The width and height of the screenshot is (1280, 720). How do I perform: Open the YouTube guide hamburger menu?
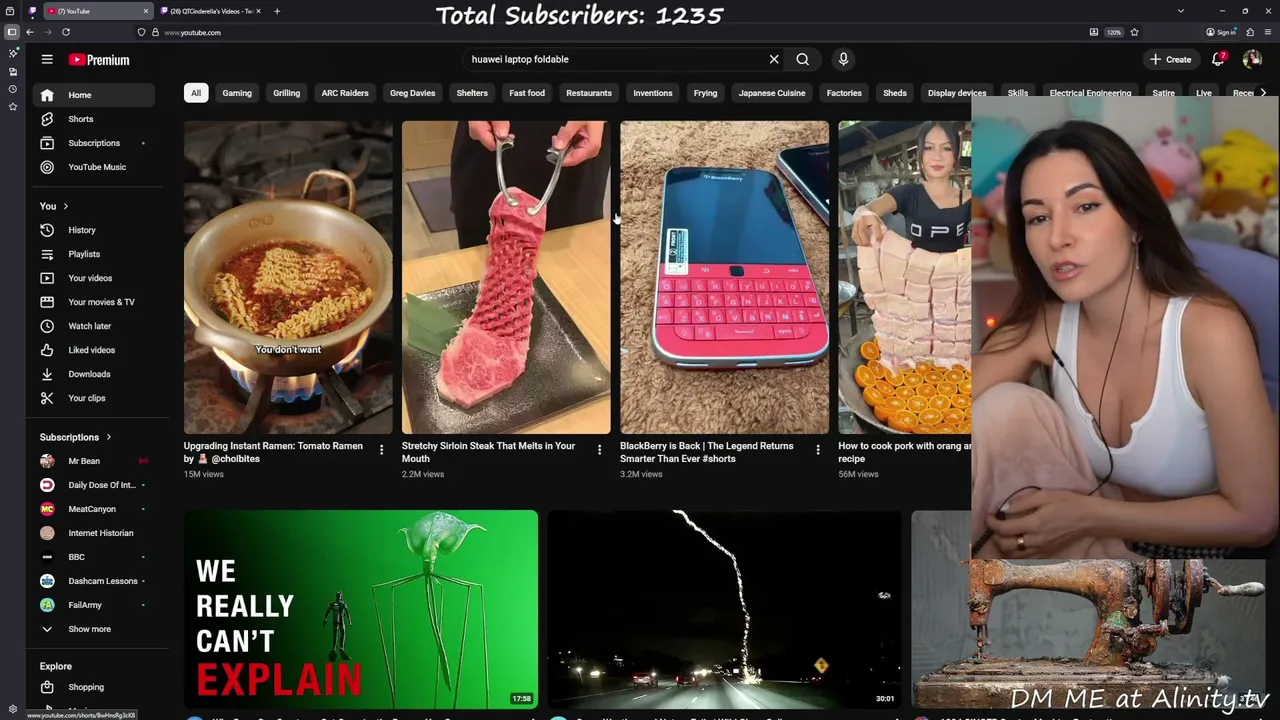(x=47, y=59)
